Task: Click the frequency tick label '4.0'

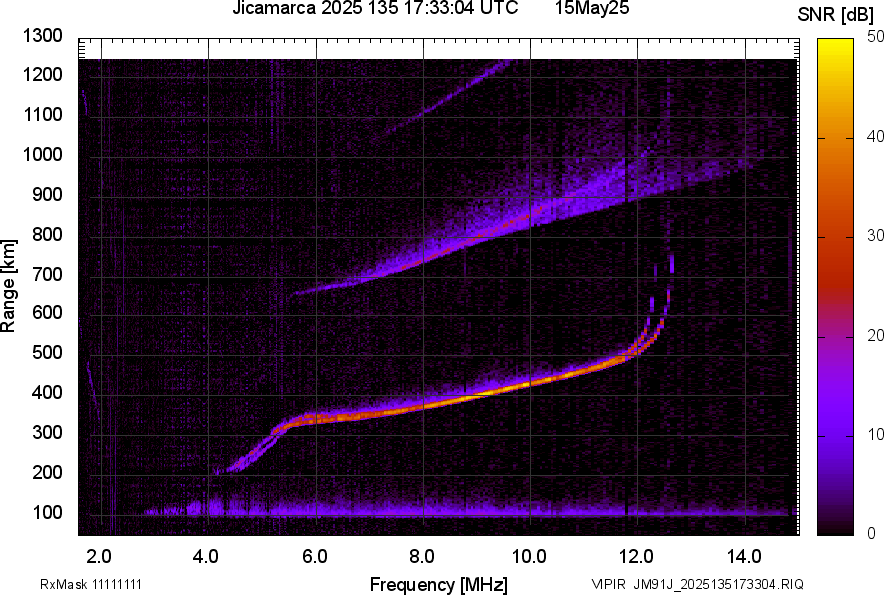Action: 206,557
